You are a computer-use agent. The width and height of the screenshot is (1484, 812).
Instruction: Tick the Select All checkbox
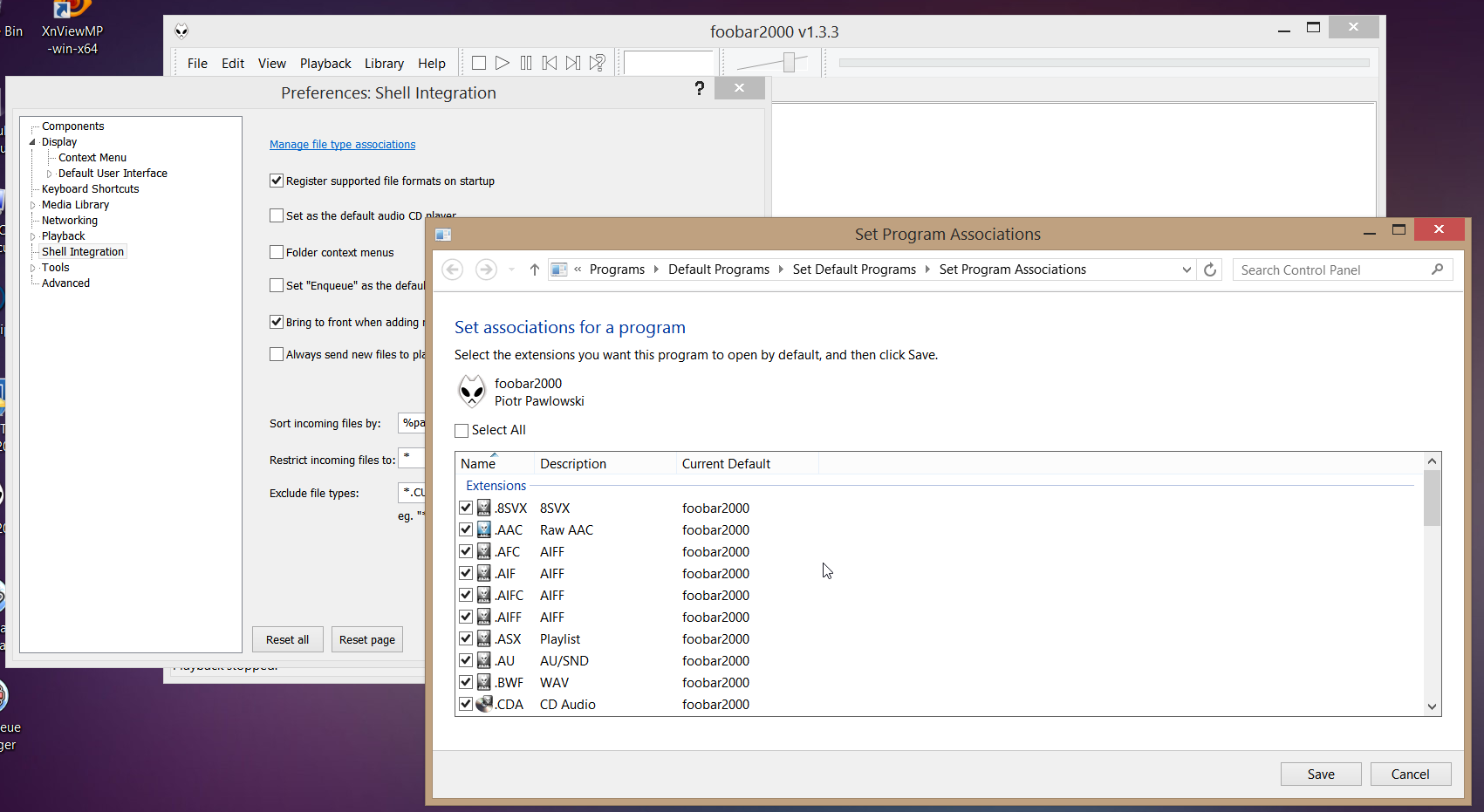point(462,430)
